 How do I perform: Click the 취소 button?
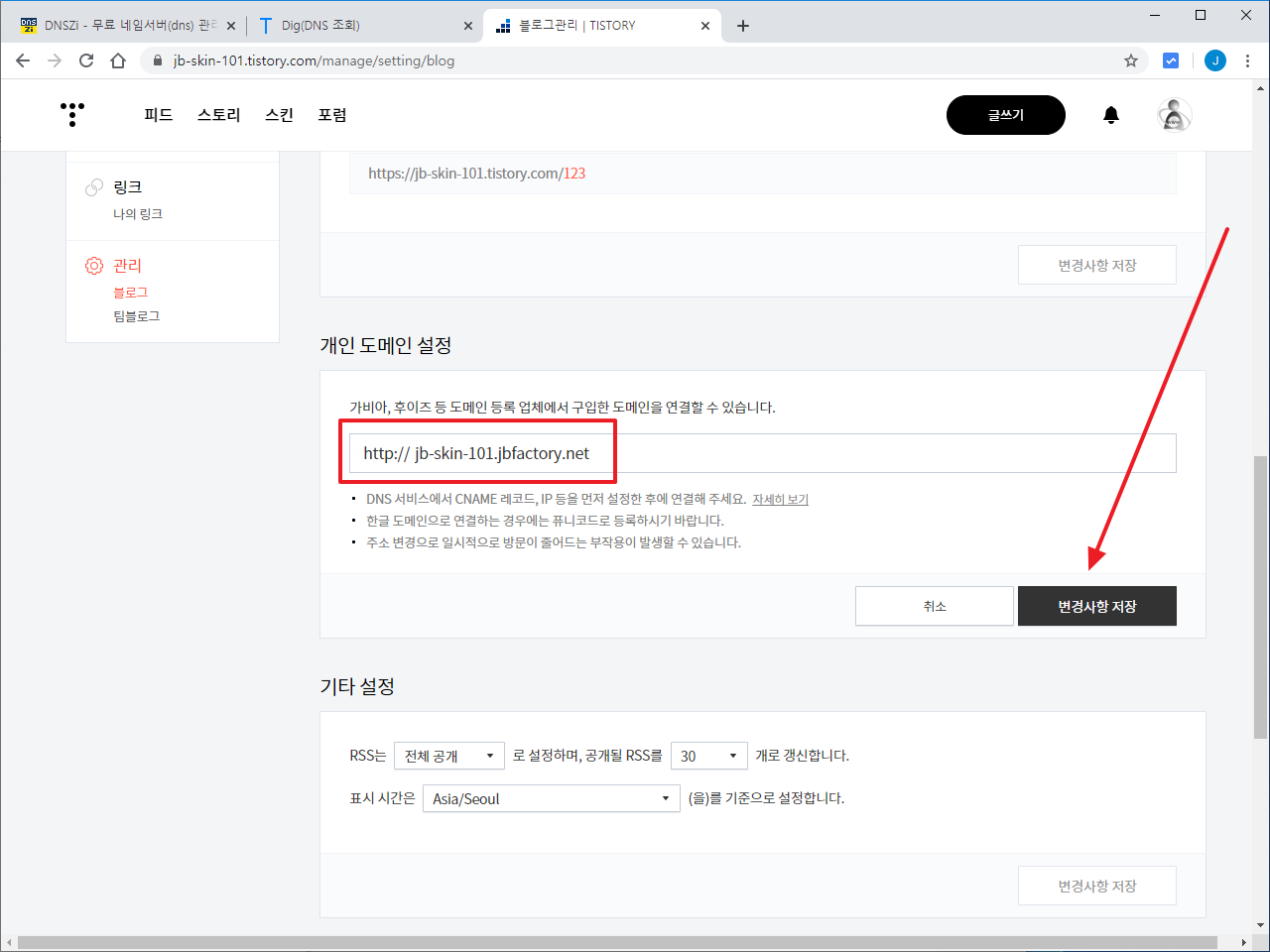pos(935,606)
